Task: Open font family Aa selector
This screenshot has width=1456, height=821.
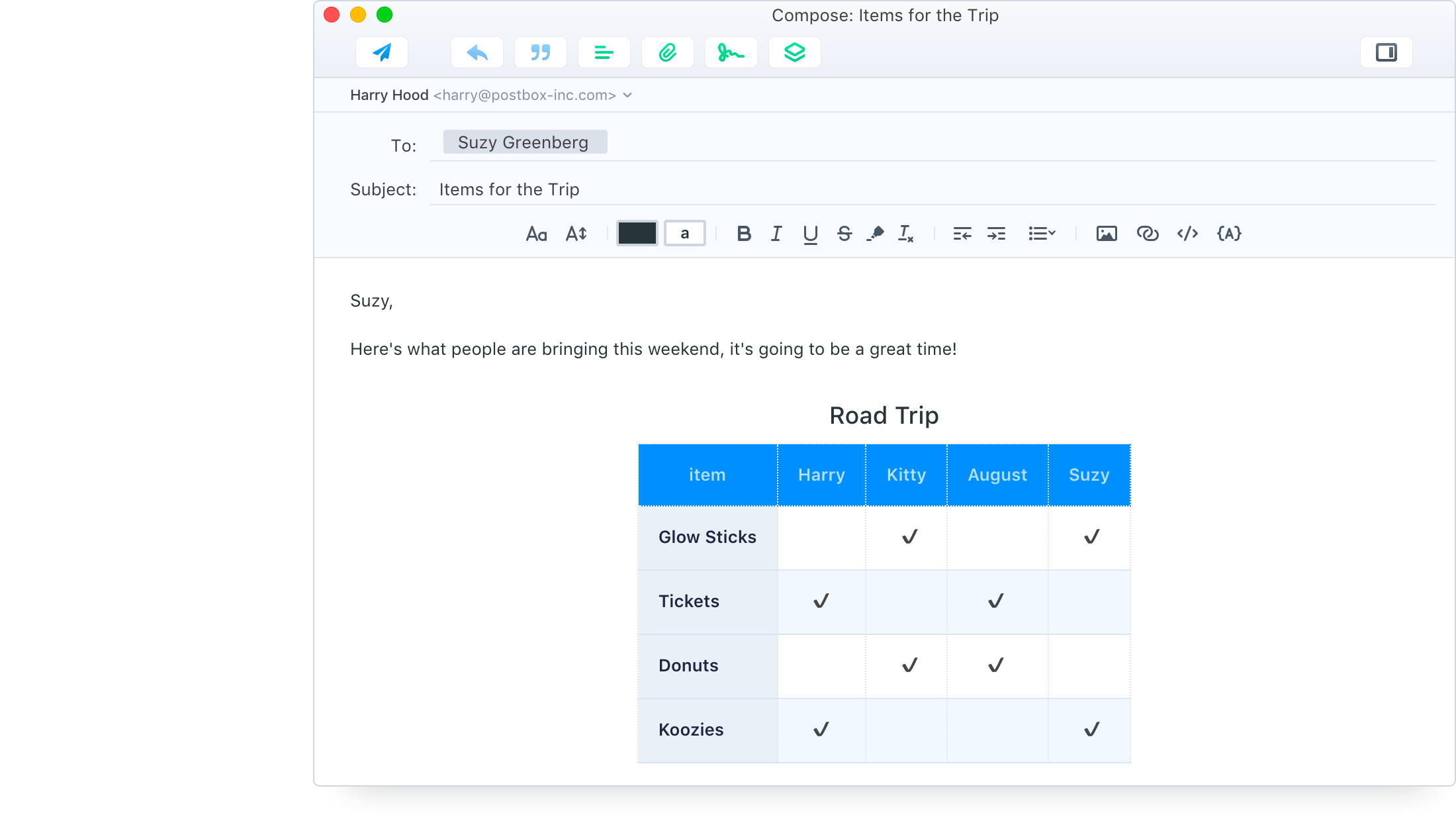Action: click(x=536, y=234)
